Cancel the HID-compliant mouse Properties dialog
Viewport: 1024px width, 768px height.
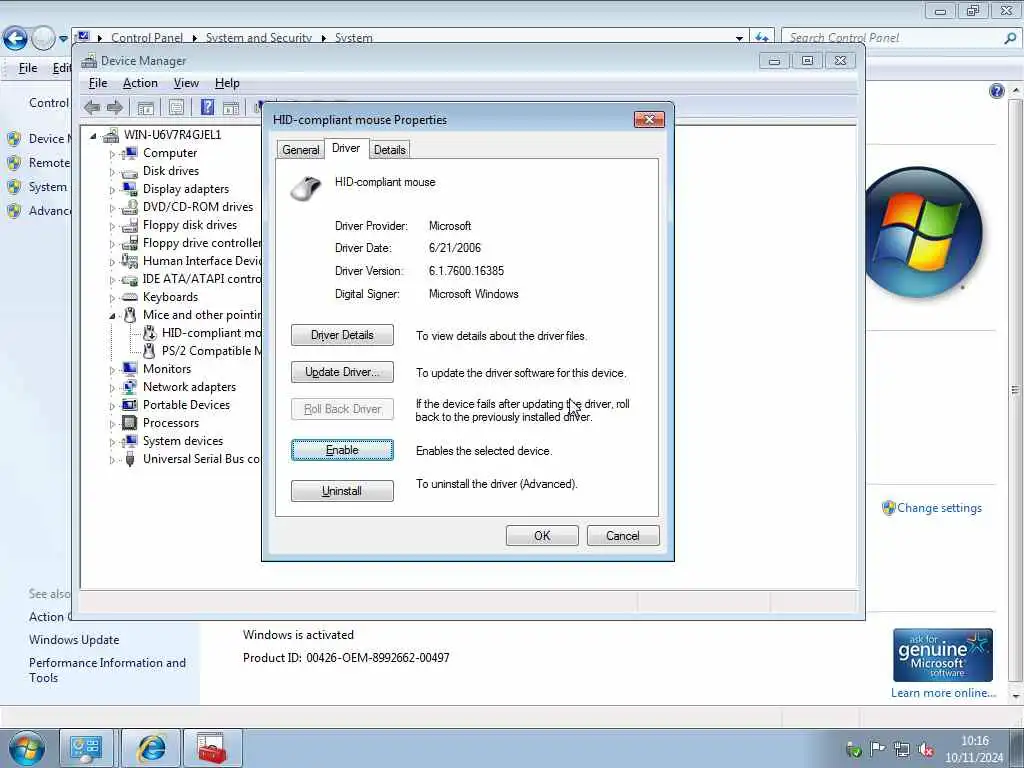[x=623, y=536]
